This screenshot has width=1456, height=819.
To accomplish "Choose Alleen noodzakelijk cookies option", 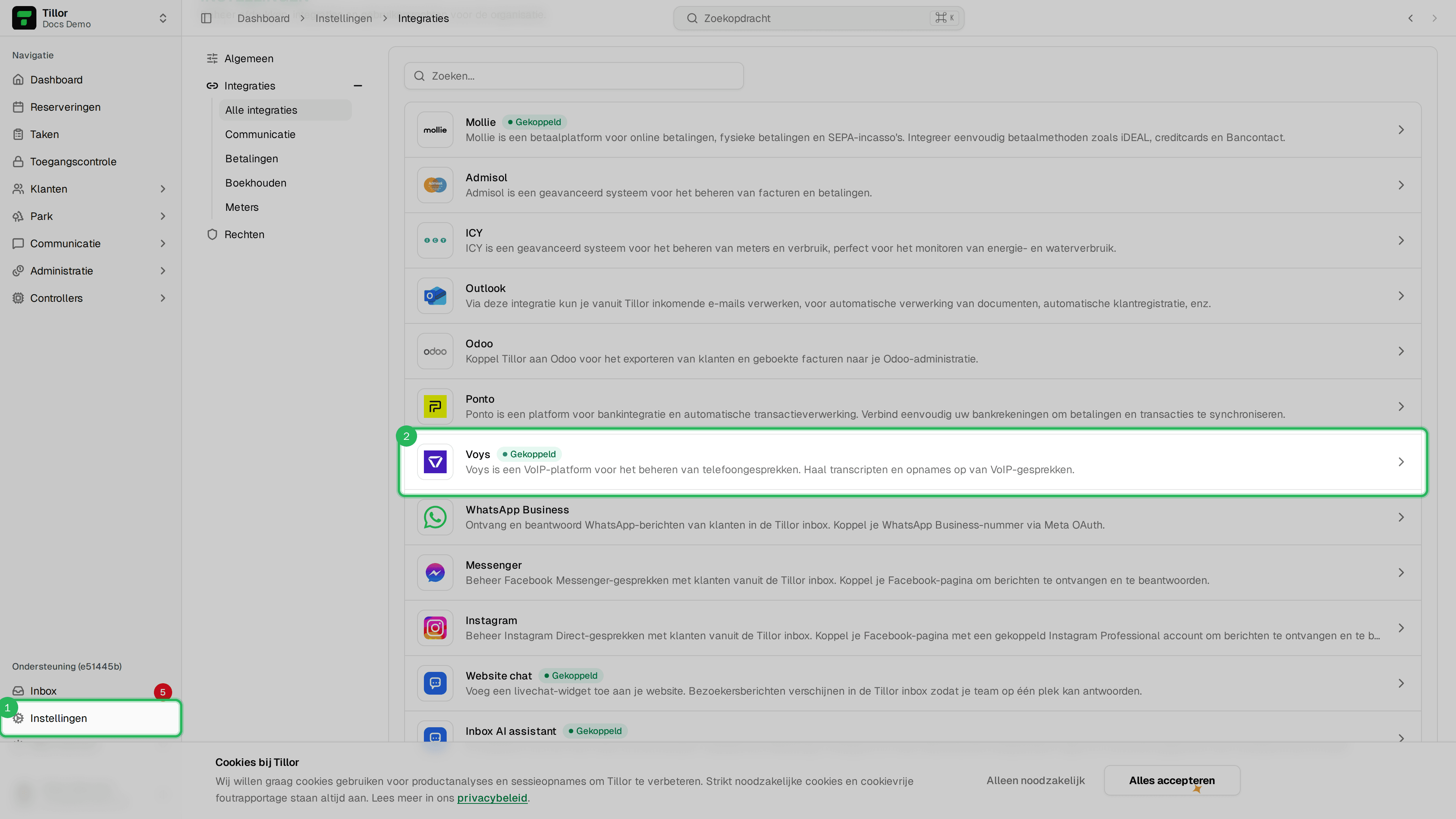I will click(x=1036, y=780).
